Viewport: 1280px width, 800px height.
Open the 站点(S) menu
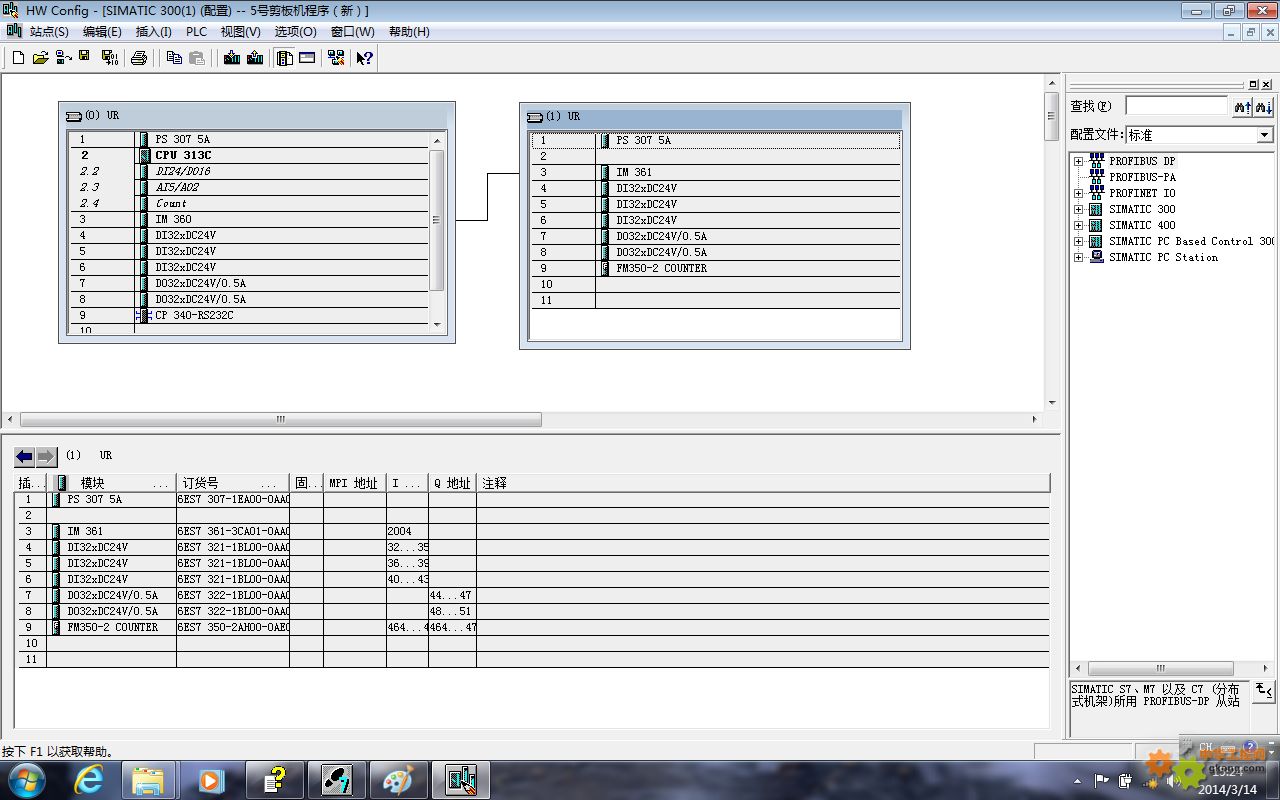tap(49, 32)
